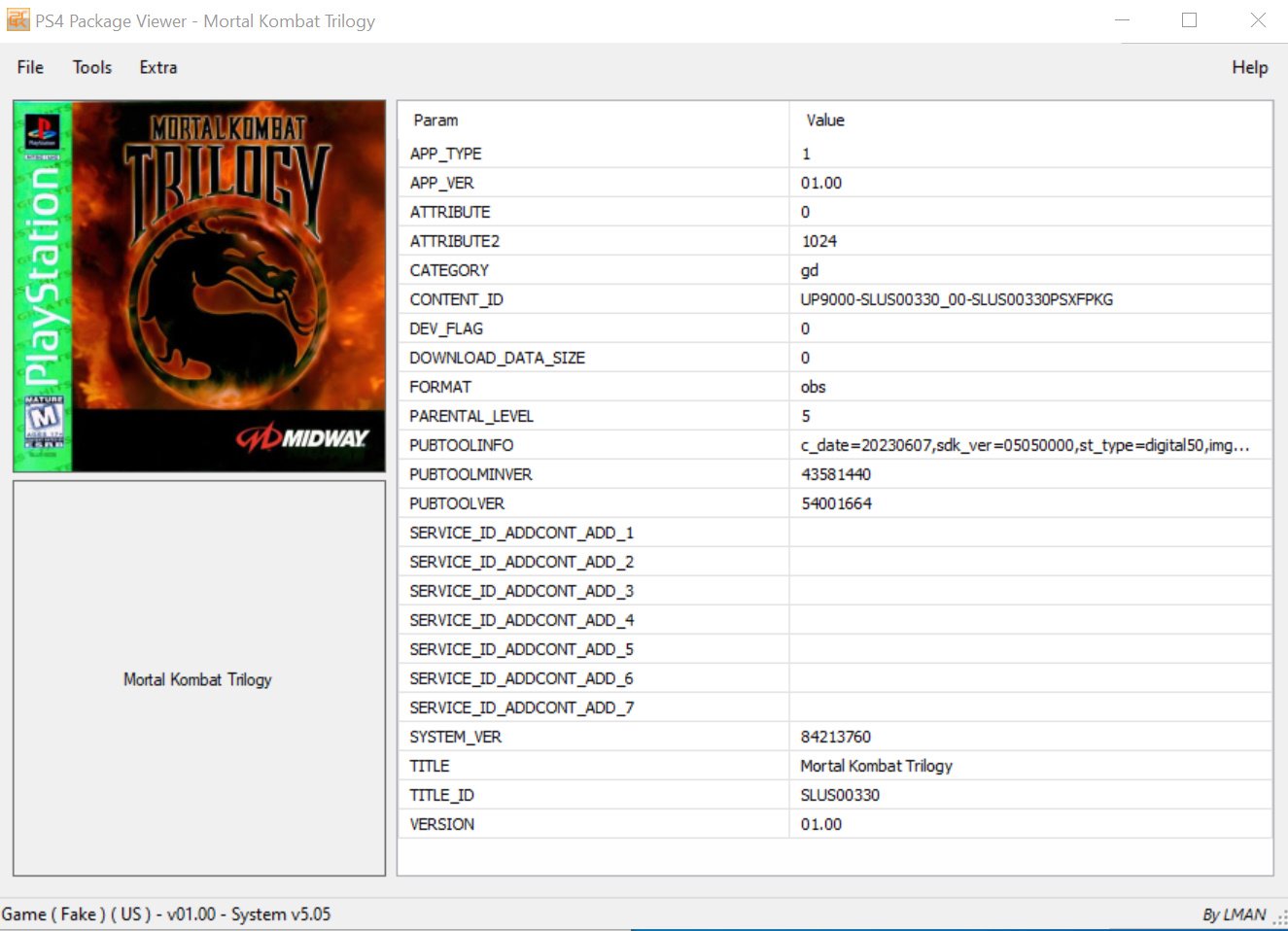
Task: Open the Tools menu
Action: click(x=92, y=67)
